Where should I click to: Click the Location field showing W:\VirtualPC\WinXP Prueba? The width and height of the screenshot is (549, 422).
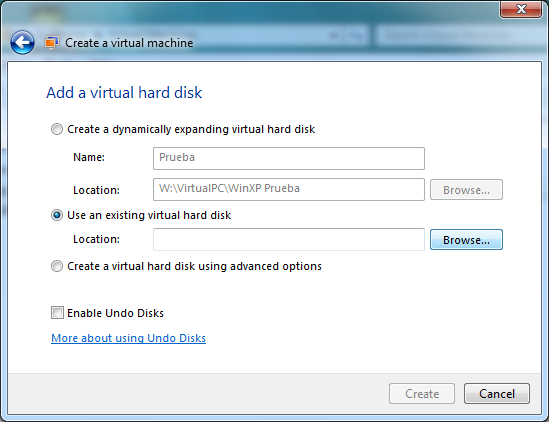pos(289,189)
